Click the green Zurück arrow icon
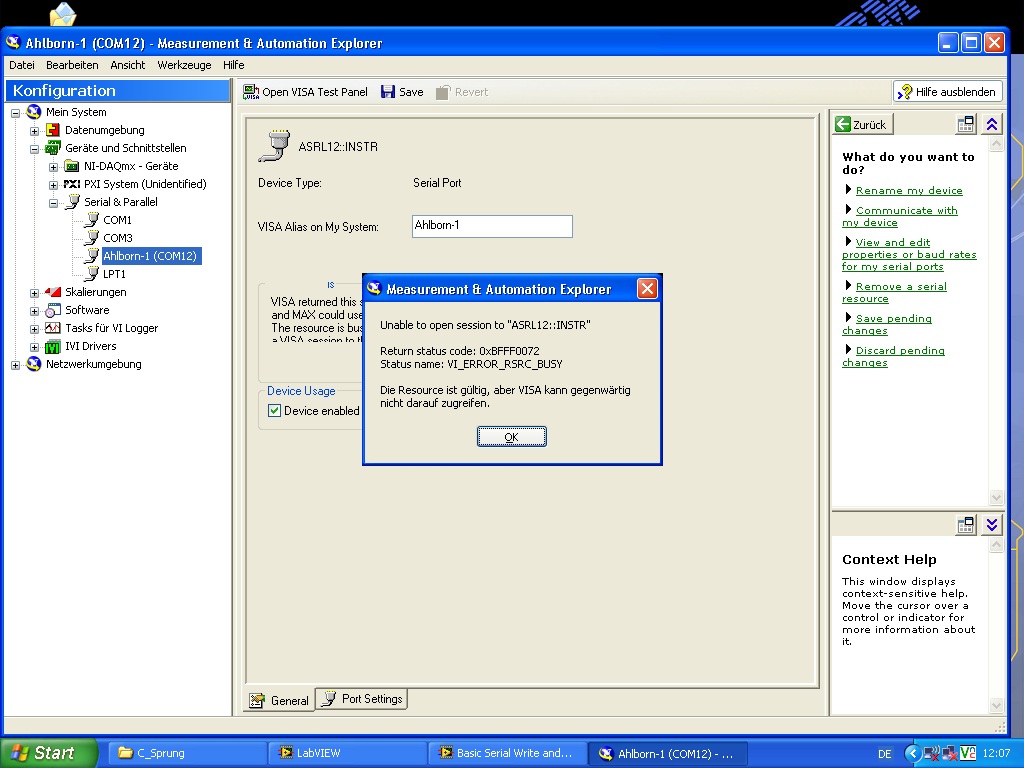Image resolution: width=1024 pixels, height=768 pixels. [x=843, y=124]
